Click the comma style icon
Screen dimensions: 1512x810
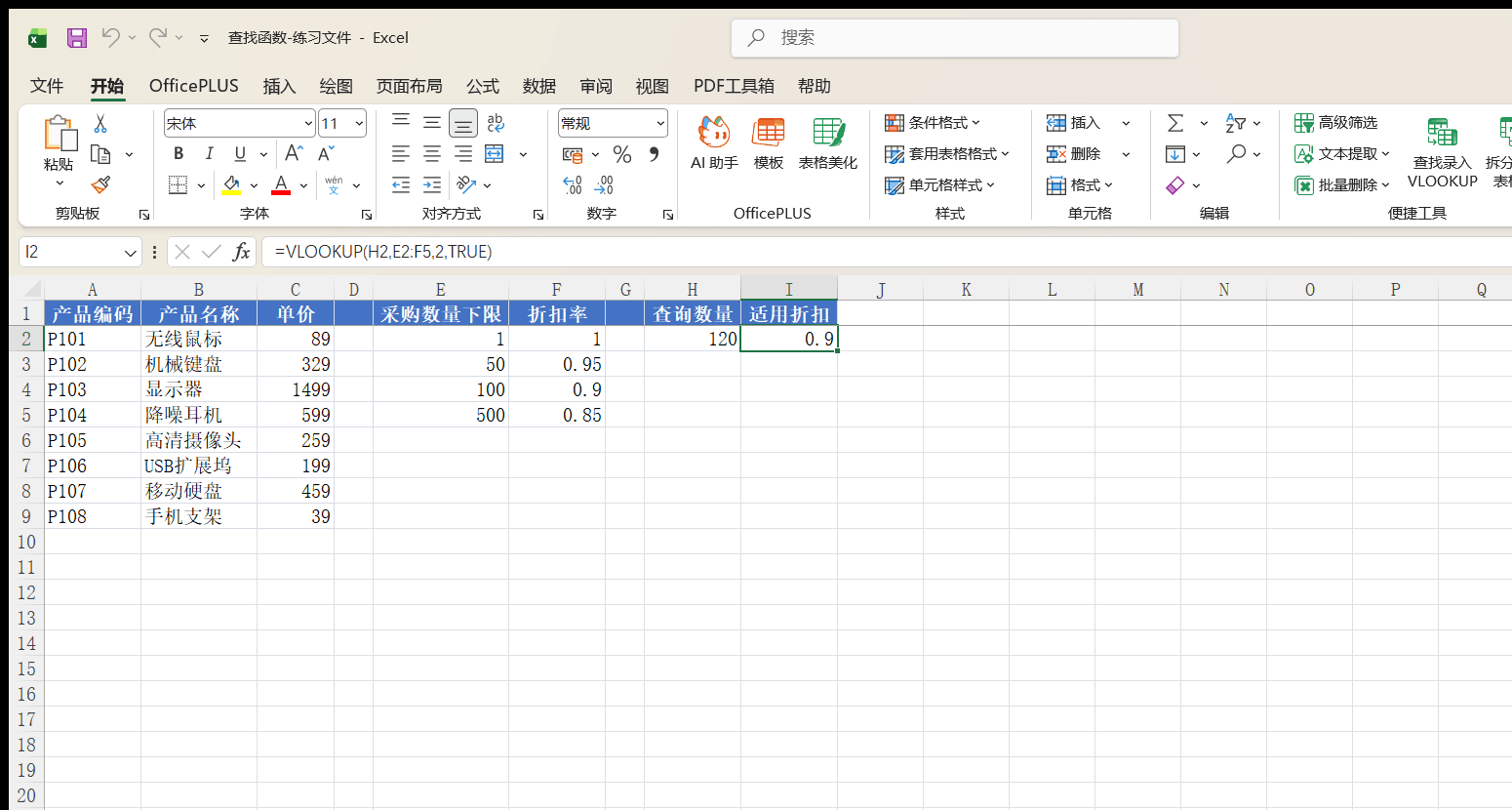pos(654,153)
